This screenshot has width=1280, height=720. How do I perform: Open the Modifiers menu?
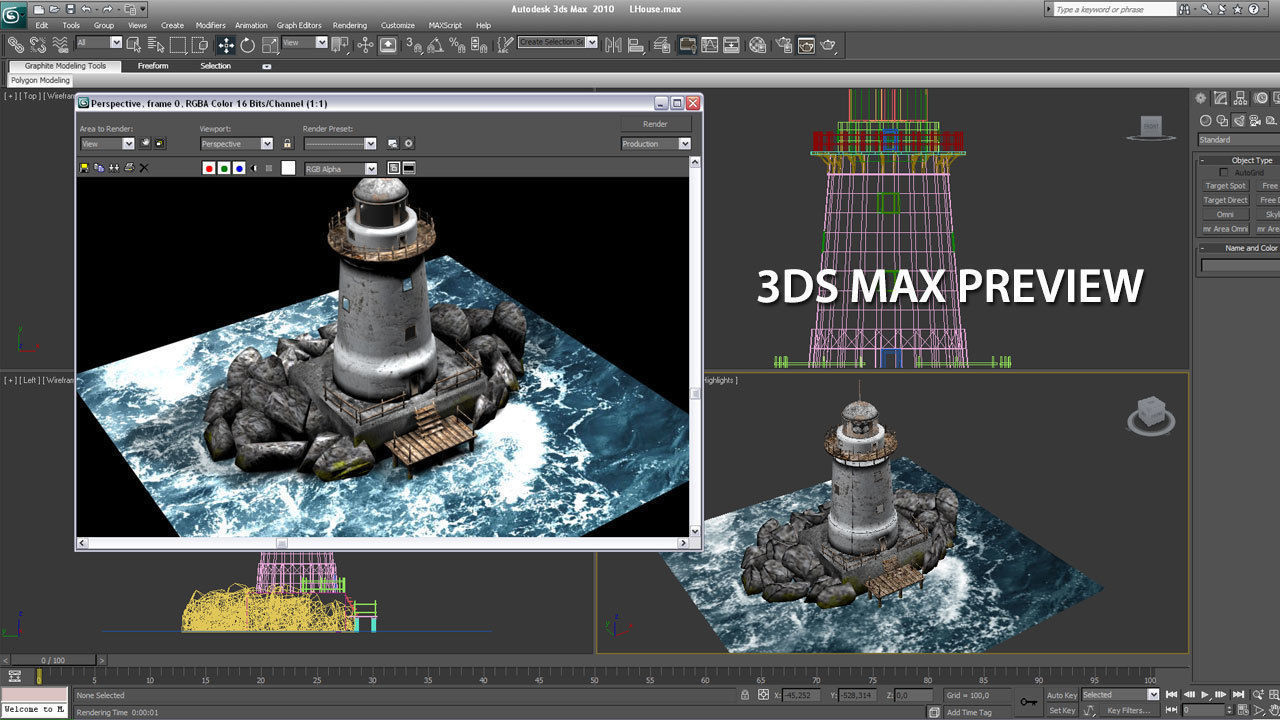coord(210,25)
